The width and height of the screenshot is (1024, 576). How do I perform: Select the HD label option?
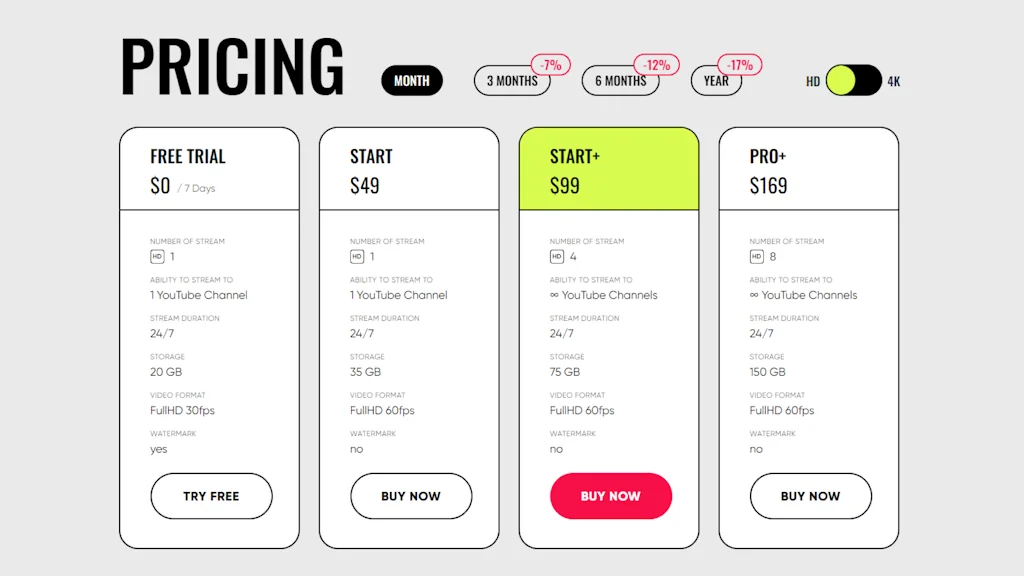click(x=813, y=81)
